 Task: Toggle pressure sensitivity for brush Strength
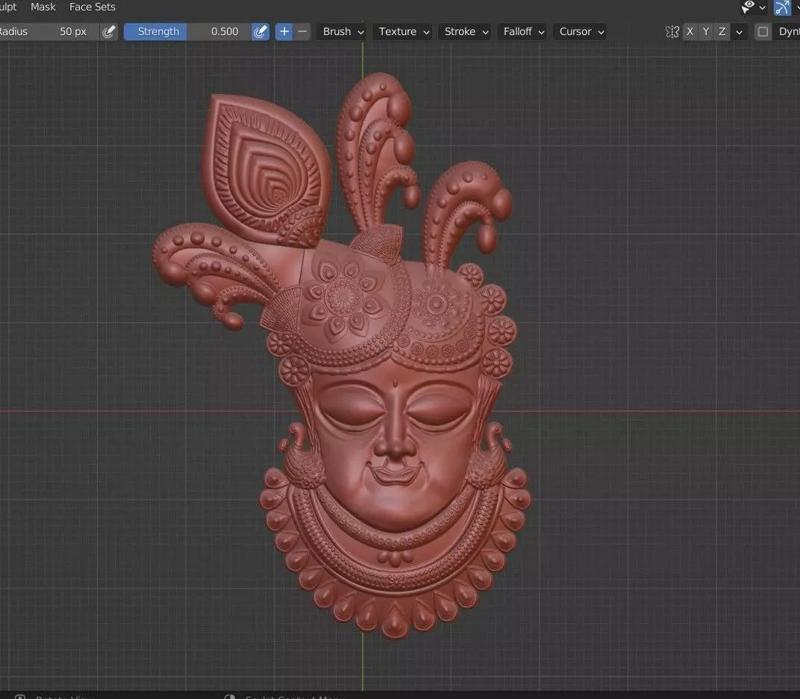pyautogui.click(x=261, y=32)
